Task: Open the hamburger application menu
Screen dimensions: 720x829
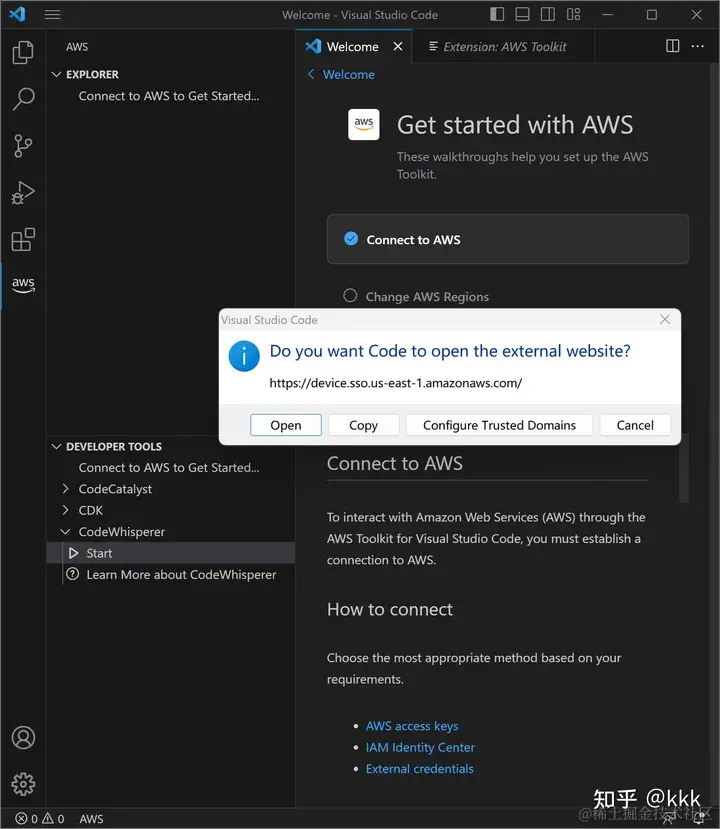Action: pyautogui.click(x=52, y=15)
